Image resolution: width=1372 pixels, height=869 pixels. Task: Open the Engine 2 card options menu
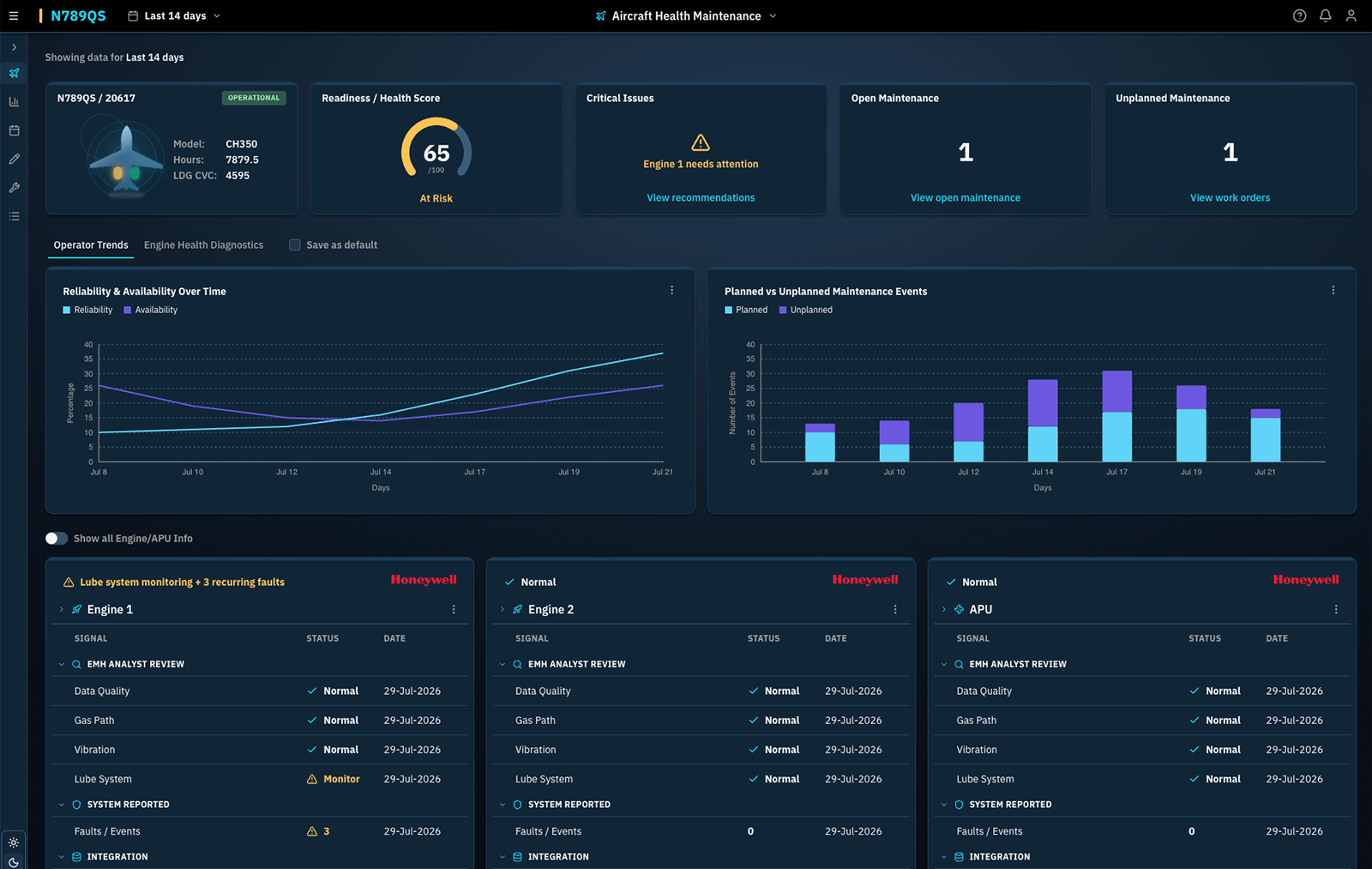(x=895, y=609)
